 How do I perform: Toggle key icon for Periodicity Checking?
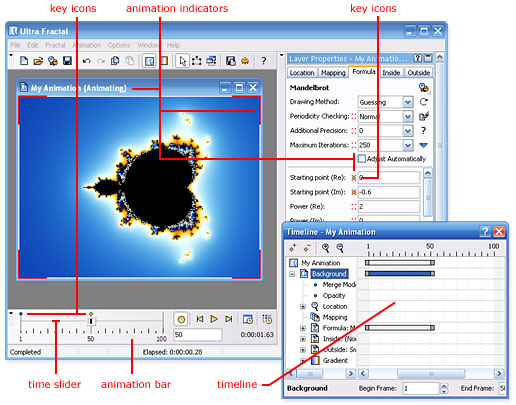tap(354, 116)
